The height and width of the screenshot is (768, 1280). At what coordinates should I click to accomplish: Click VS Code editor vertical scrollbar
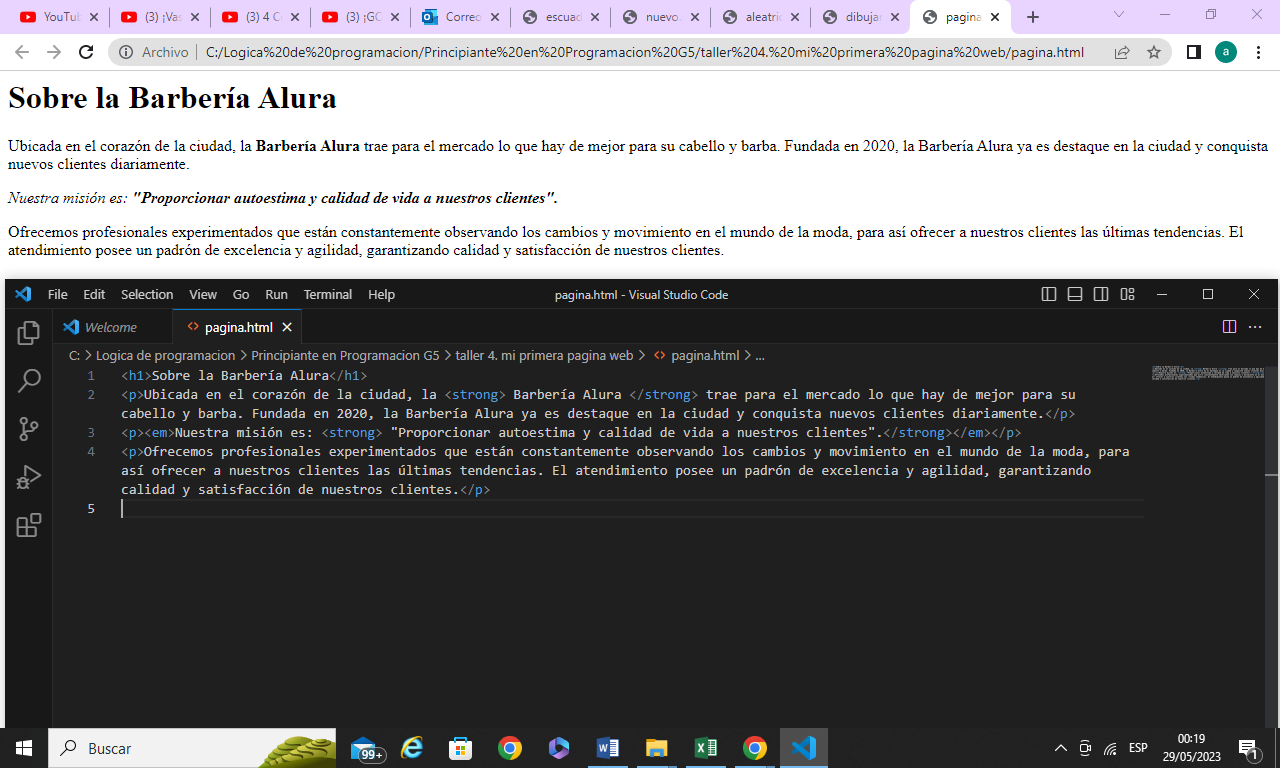pos(1271,546)
